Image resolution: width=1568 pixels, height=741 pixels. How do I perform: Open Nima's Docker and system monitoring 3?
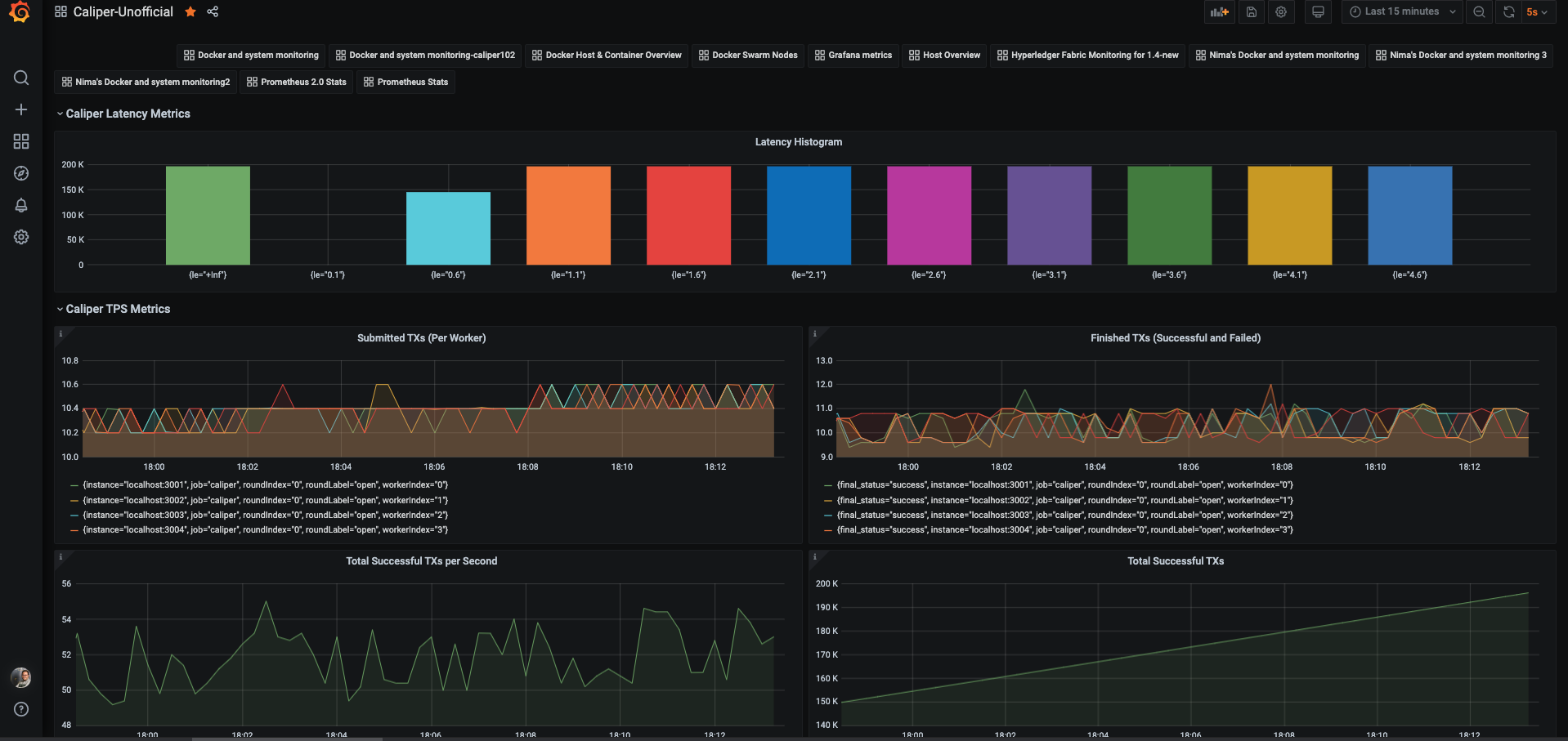pyautogui.click(x=1461, y=55)
